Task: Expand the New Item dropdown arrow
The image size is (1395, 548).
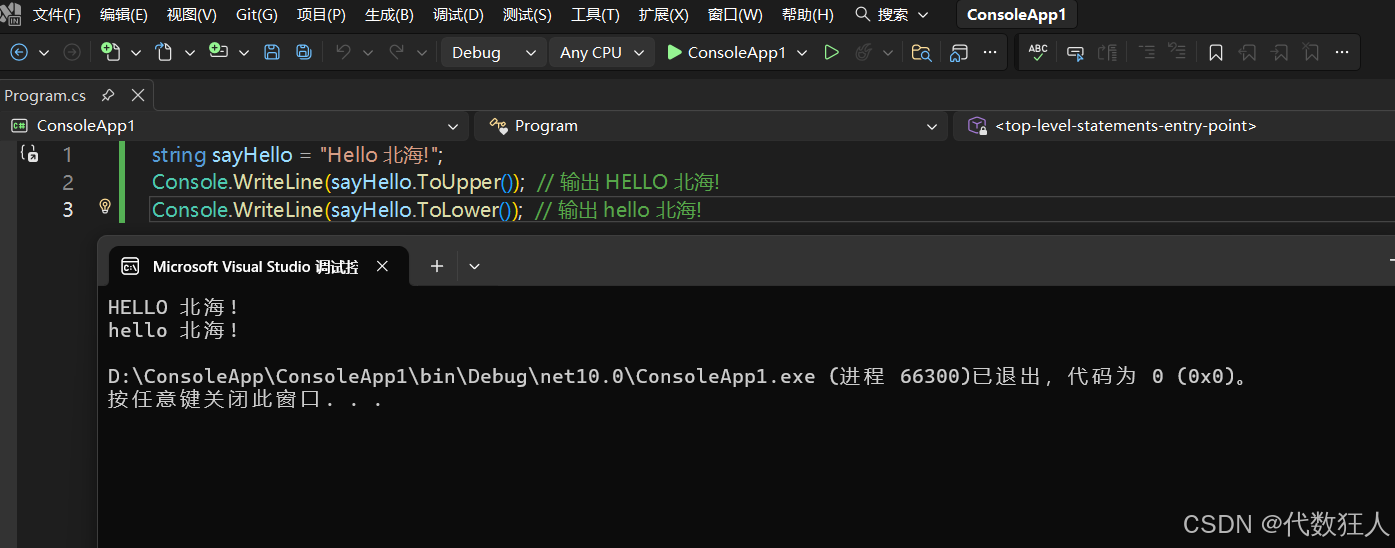Action: 136,53
